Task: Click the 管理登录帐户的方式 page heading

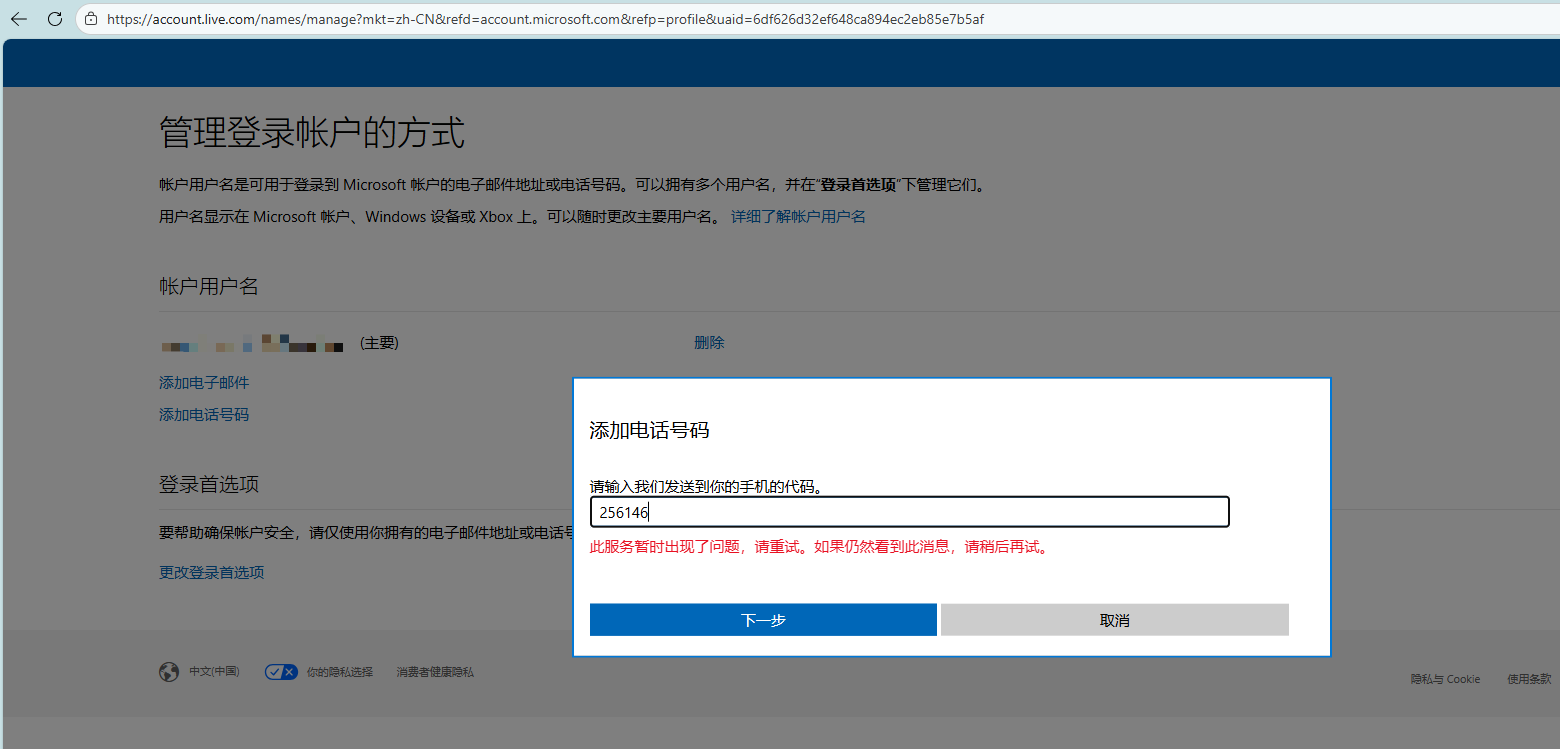Action: tap(312, 132)
